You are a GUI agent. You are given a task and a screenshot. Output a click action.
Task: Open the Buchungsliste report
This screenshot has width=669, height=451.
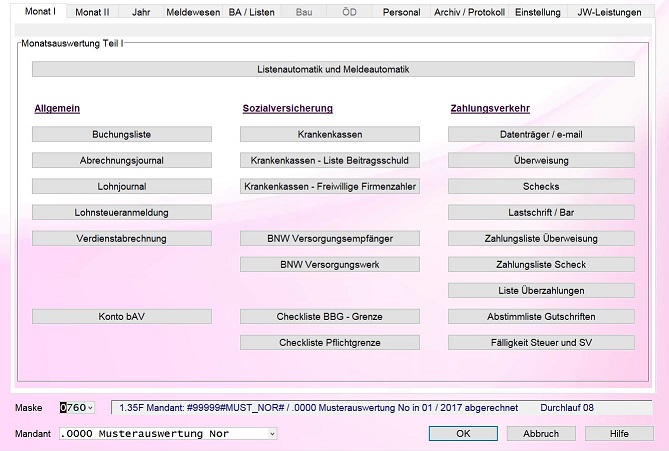(x=122, y=134)
